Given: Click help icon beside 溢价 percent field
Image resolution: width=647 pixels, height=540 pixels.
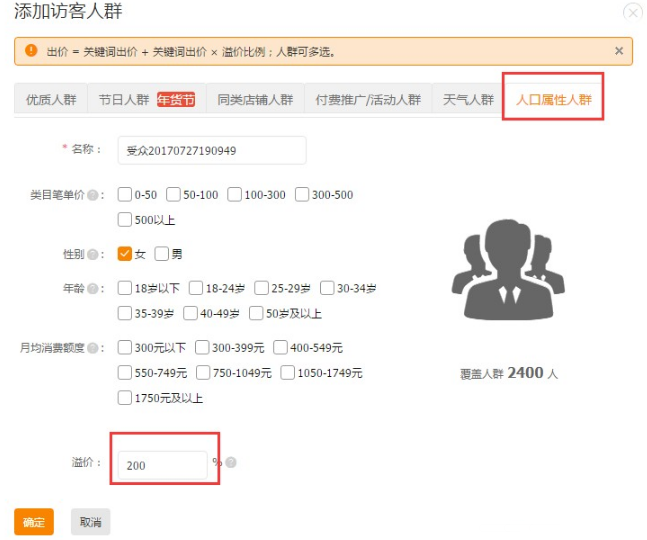Looking at the screenshot, I should point(231,463).
